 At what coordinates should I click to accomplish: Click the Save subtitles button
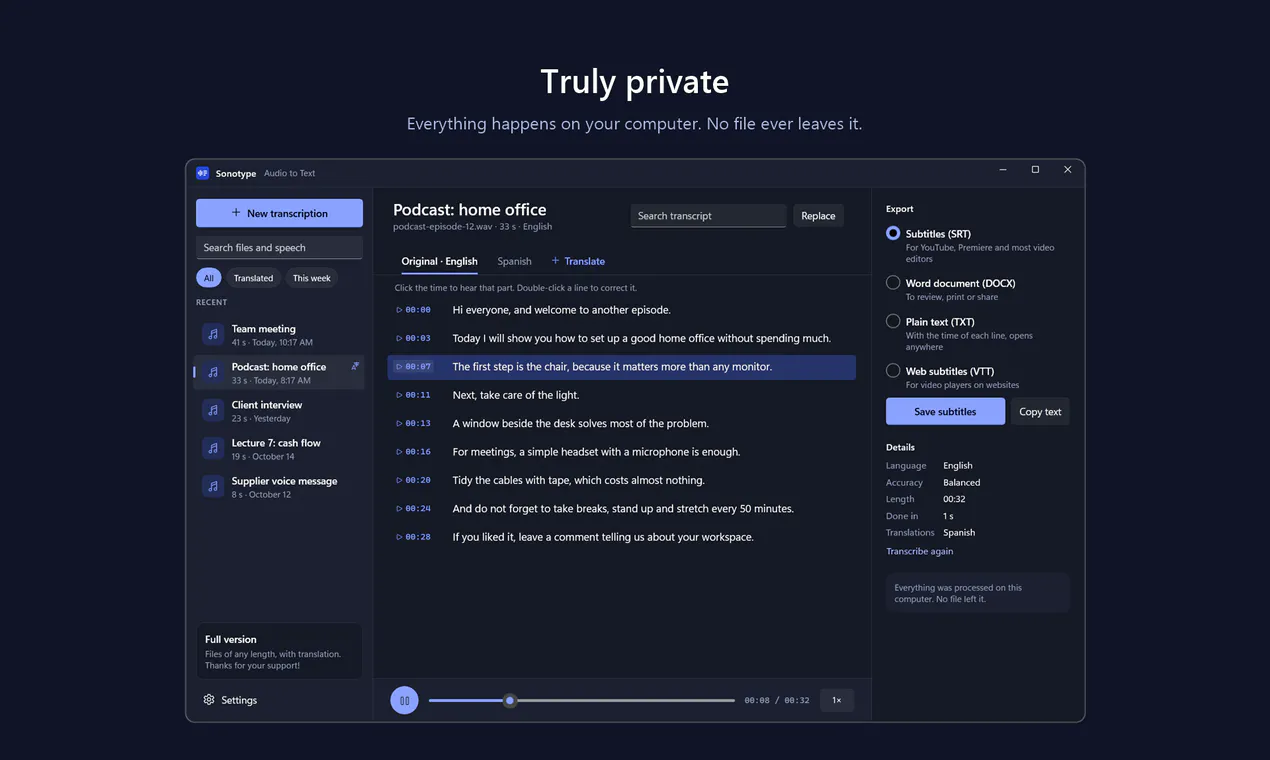945,411
